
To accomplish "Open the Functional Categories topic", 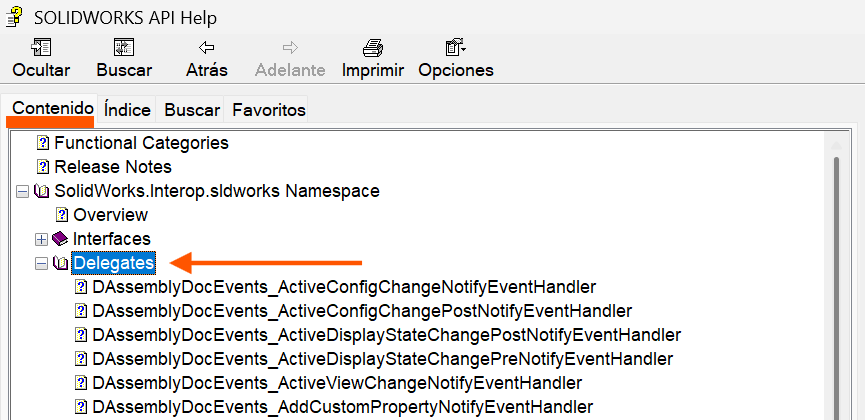I will pyautogui.click(x=141, y=143).
